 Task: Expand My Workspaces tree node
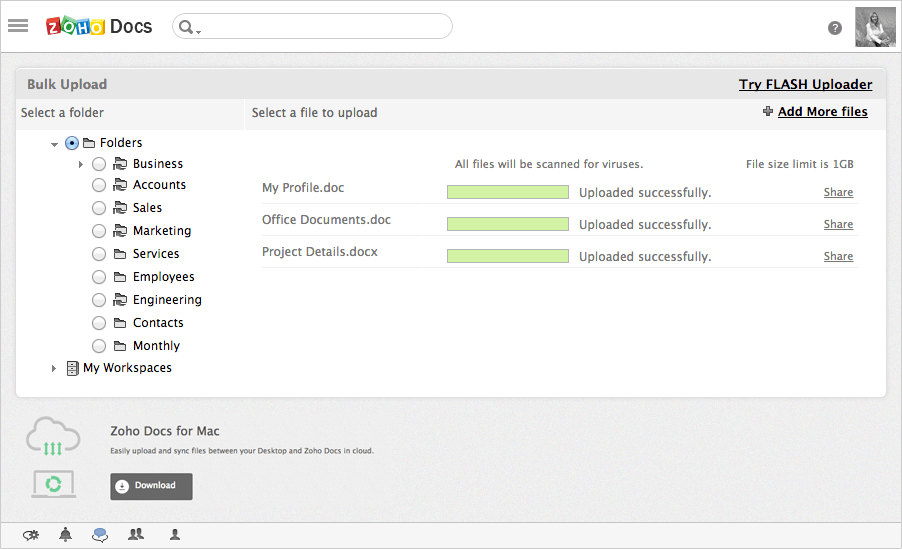[x=53, y=368]
